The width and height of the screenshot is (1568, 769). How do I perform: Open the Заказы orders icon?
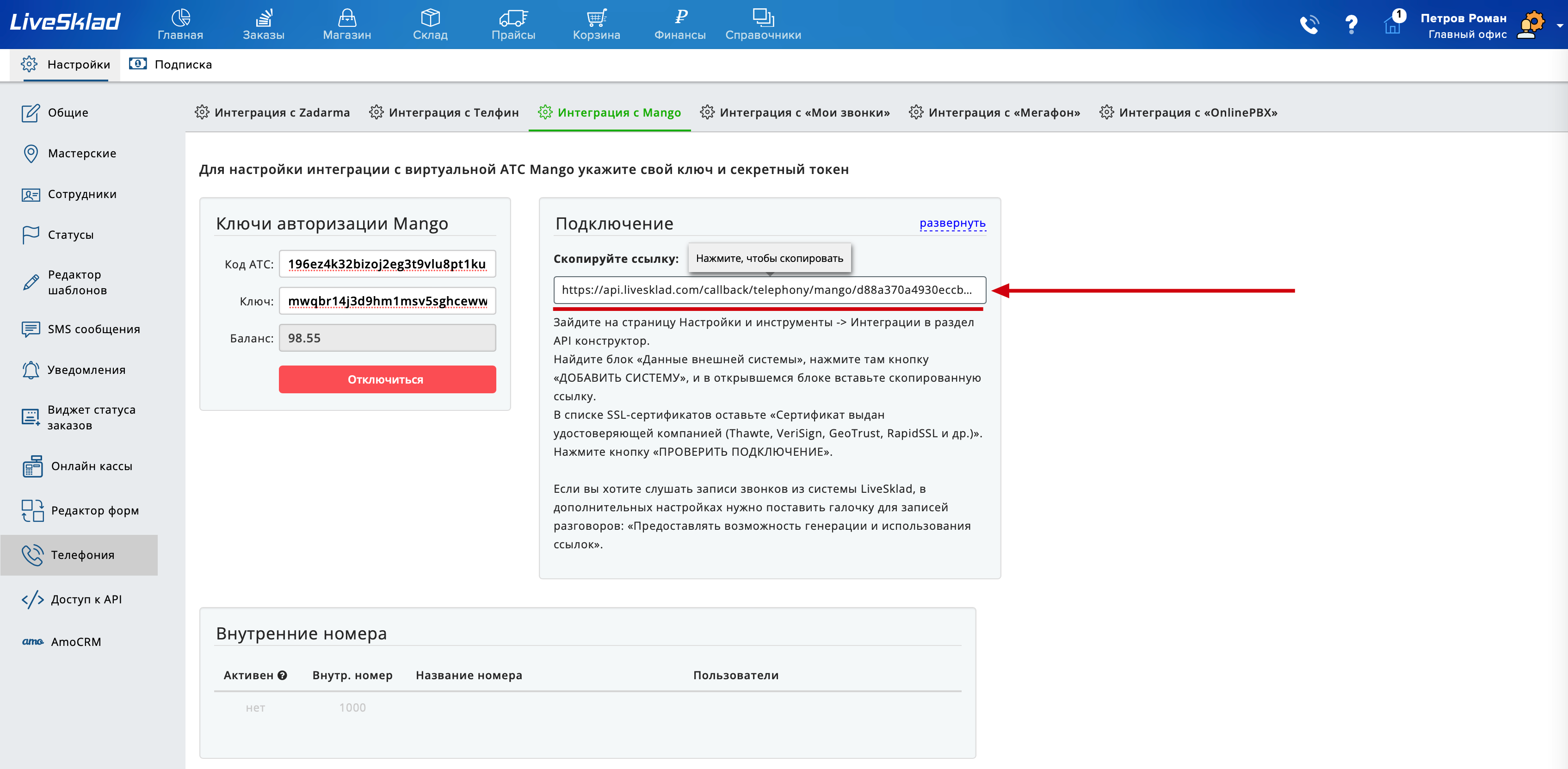tap(264, 25)
